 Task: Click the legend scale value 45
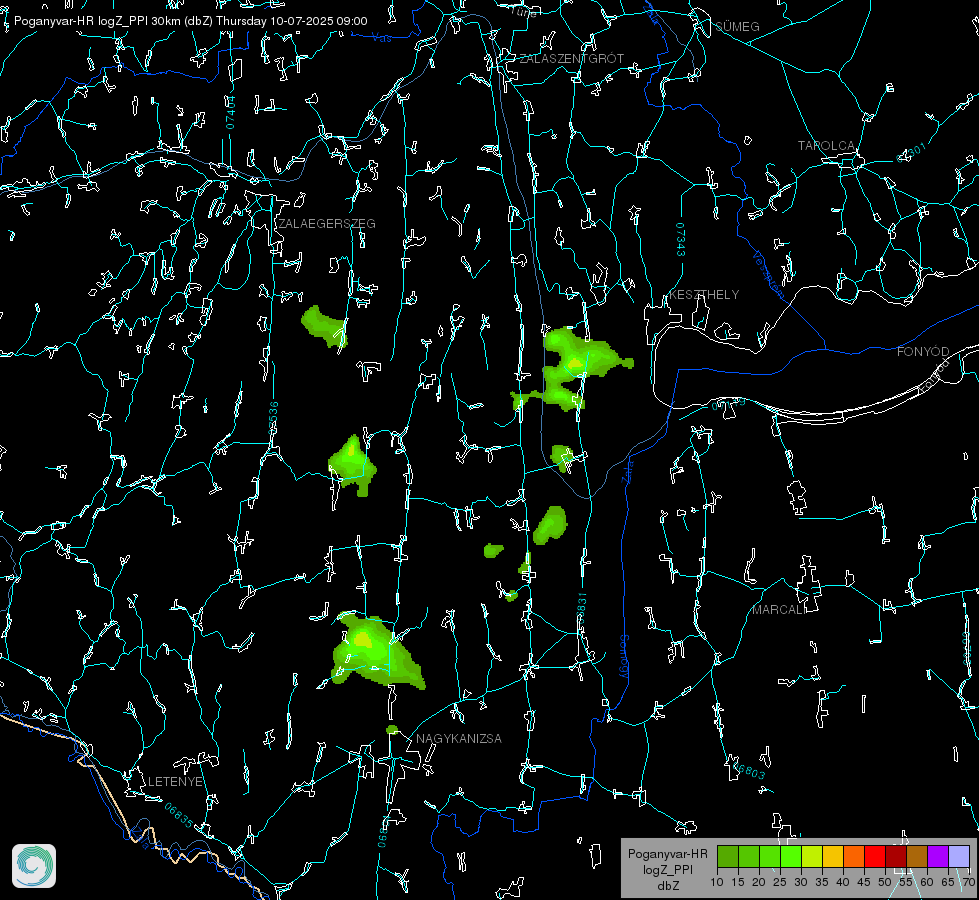click(x=863, y=882)
